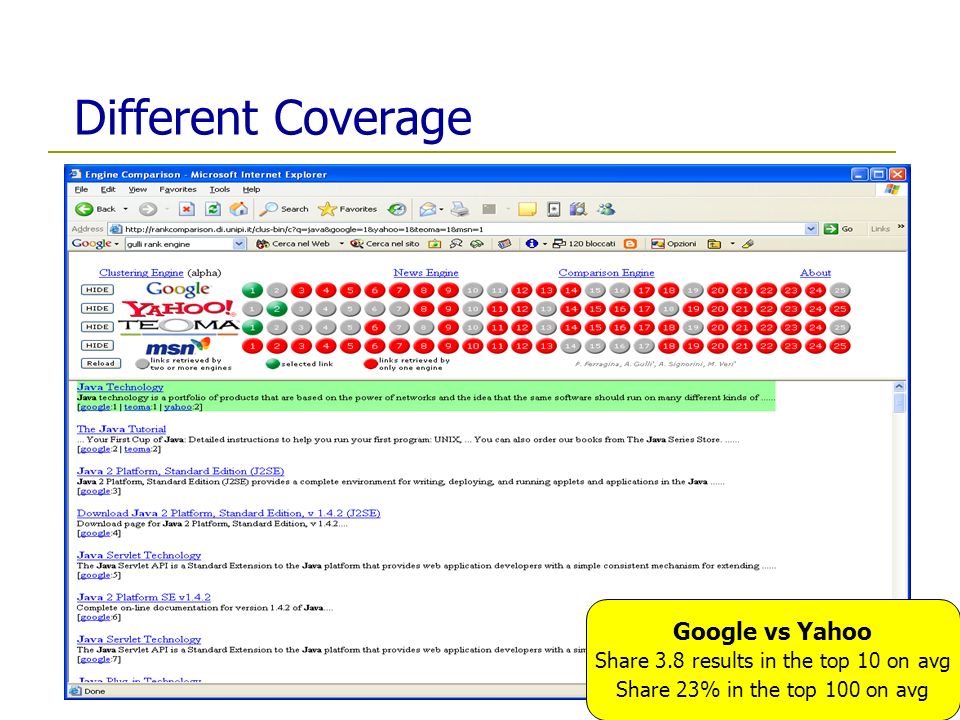Image resolution: width=960 pixels, height=720 pixels.
Task: Select red result 1 in MSN row
Action: coord(252,347)
